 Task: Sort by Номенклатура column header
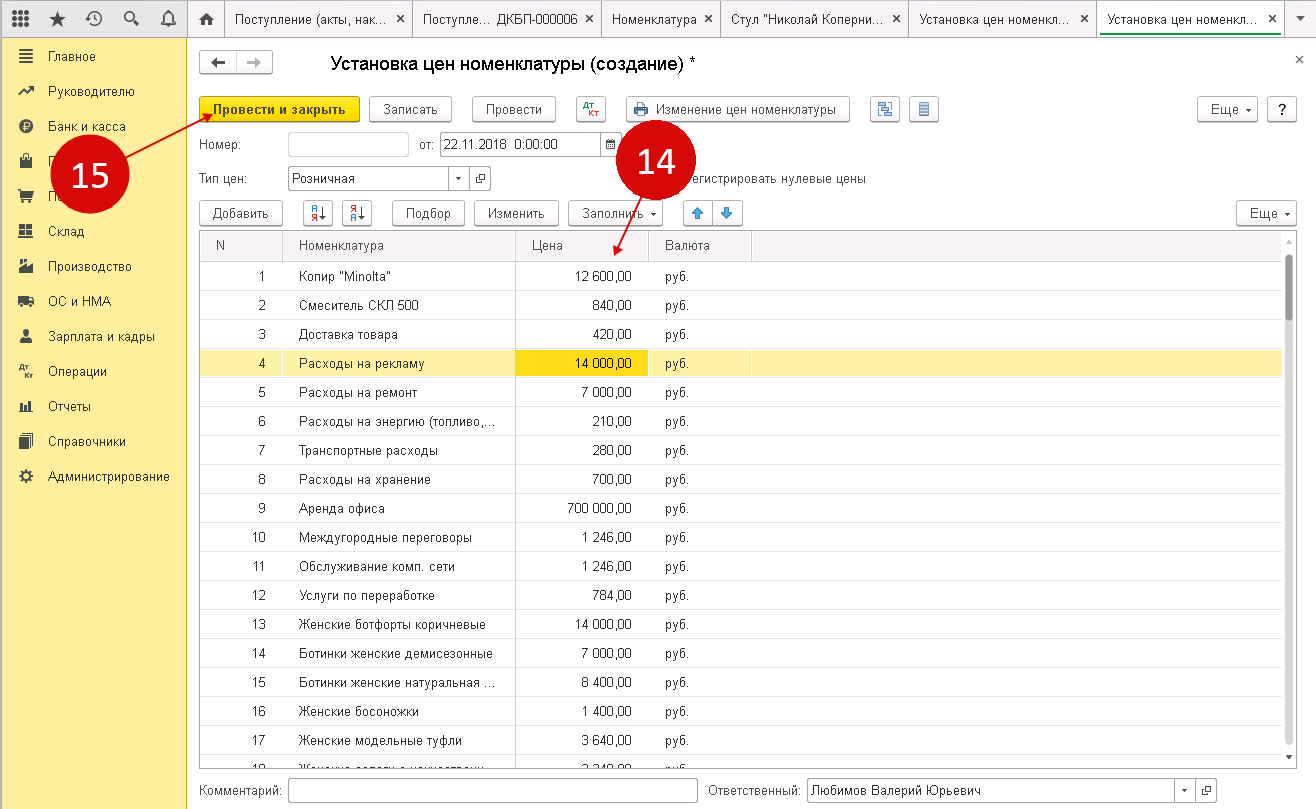399,245
